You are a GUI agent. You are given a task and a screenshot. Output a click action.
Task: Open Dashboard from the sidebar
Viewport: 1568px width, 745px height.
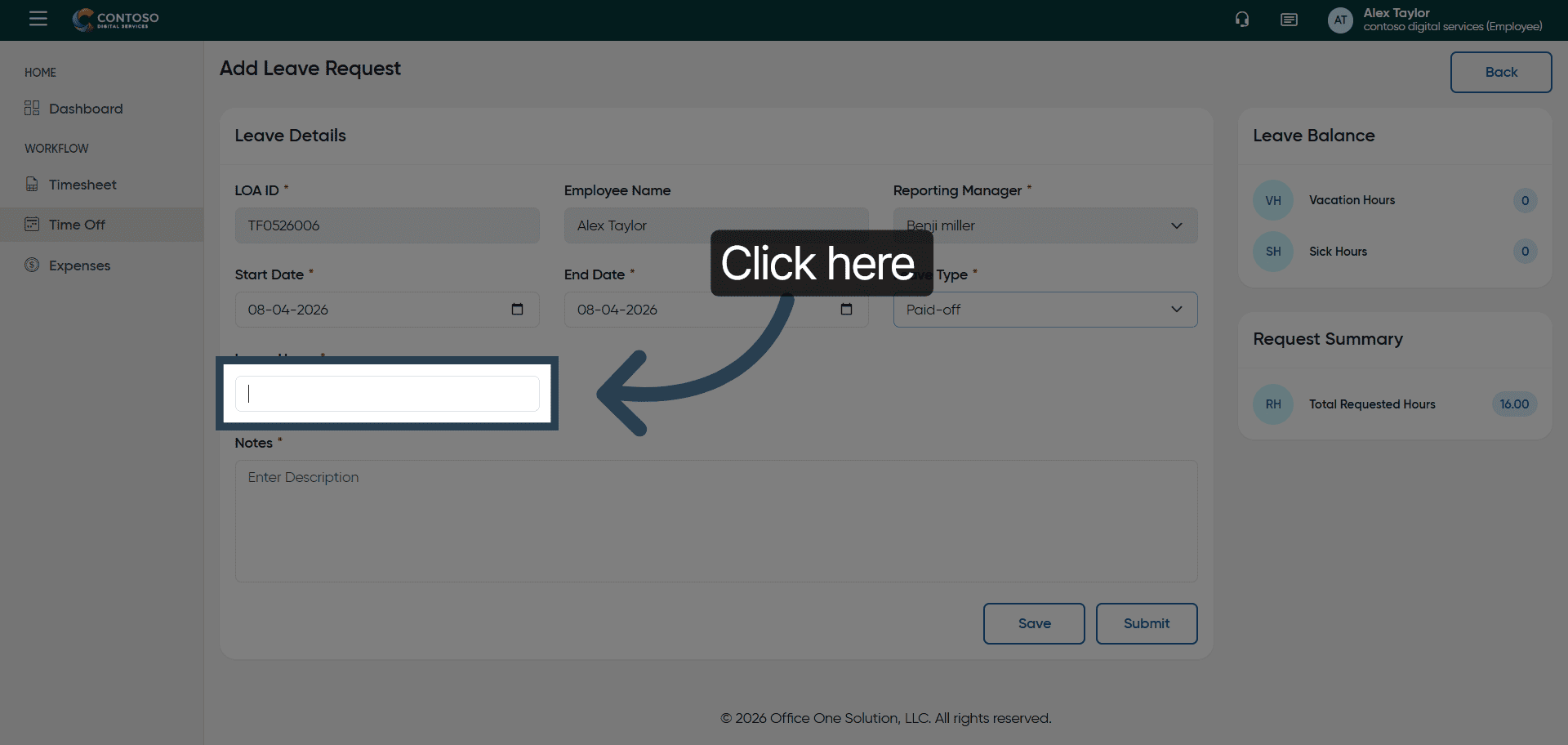pos(86,109)
